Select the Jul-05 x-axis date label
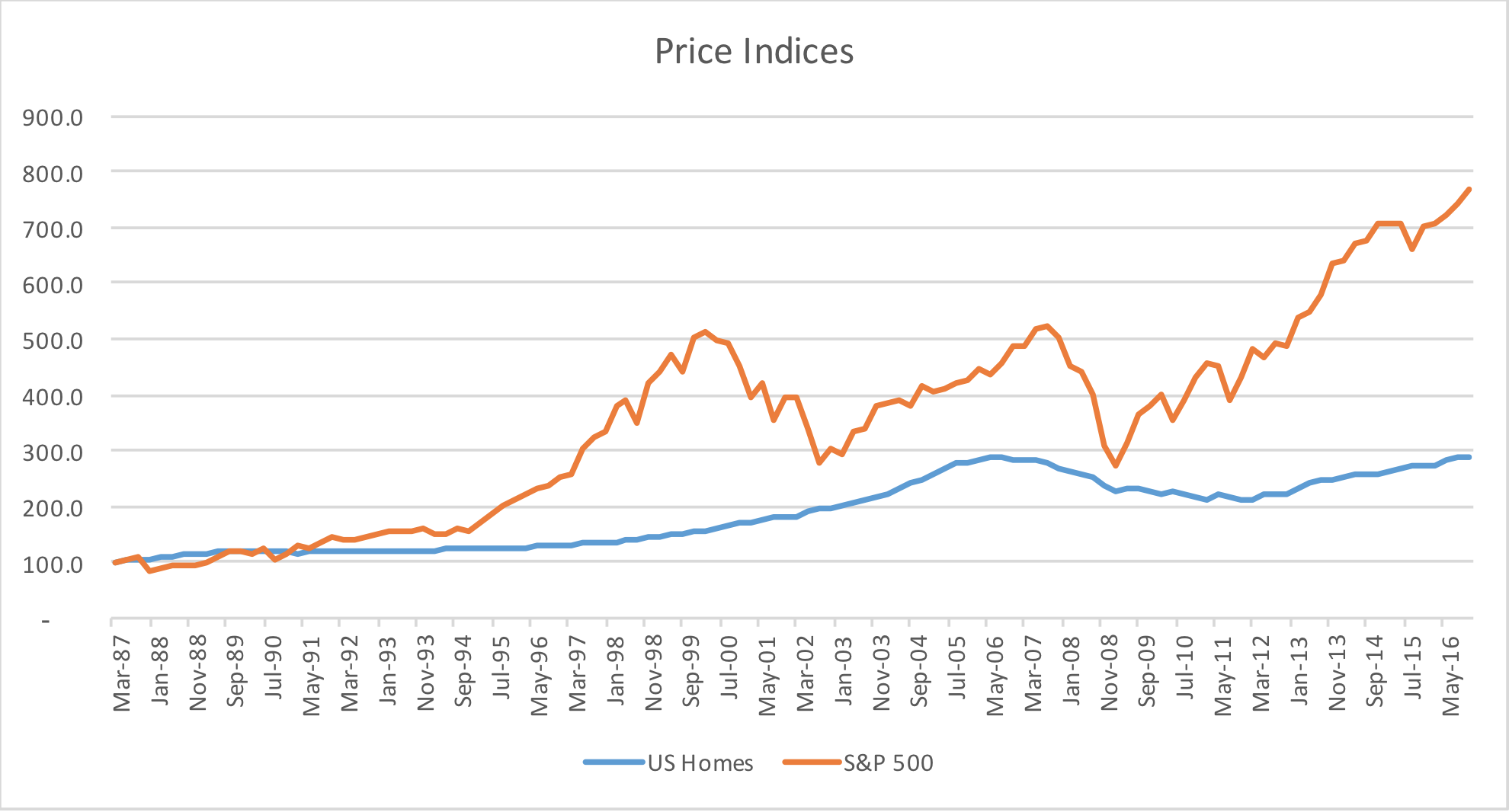This screenshot has width=1509, height=812. tap(957, 670)
